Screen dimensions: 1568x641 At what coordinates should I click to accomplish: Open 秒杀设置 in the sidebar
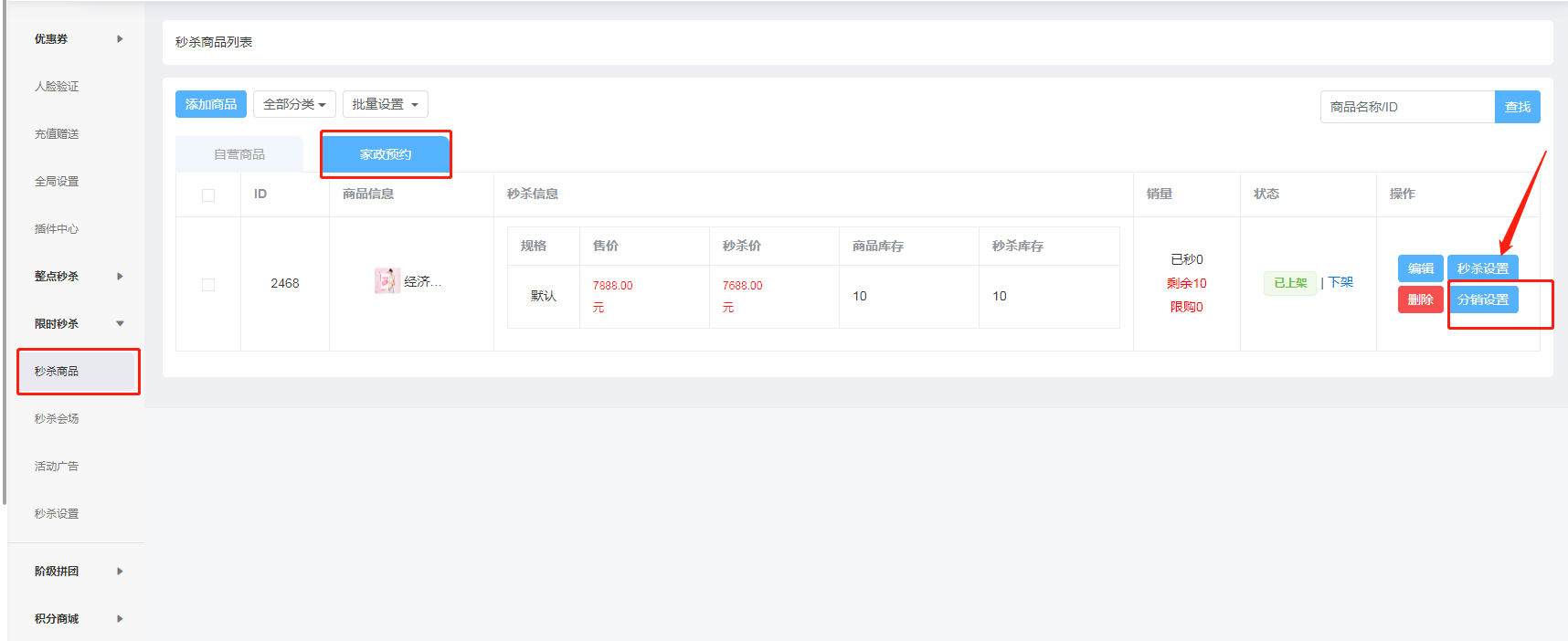click(57, 514)
